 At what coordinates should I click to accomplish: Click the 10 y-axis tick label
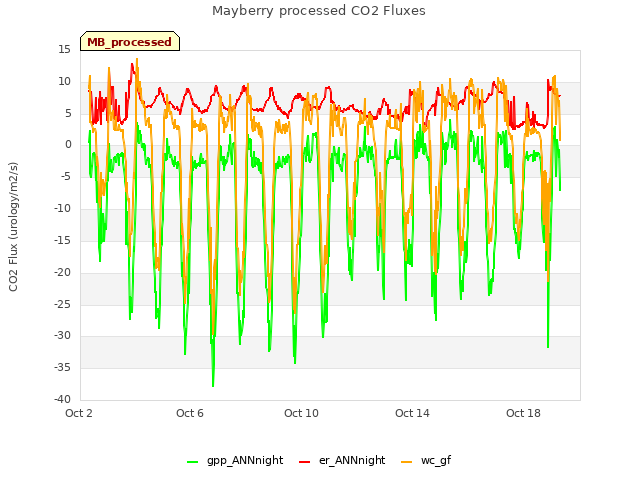[x=64, y=81]
